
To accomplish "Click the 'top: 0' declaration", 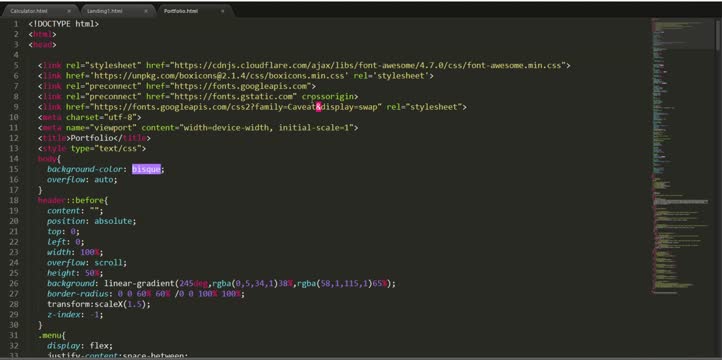I will click(x=64, y=232).
